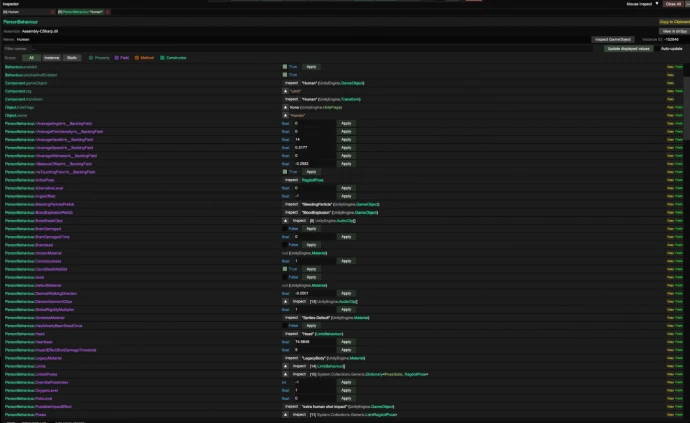Inspect the BleedingParticlePrefab object
Viewport: 690px width, 423px height.
pos(291,204)
